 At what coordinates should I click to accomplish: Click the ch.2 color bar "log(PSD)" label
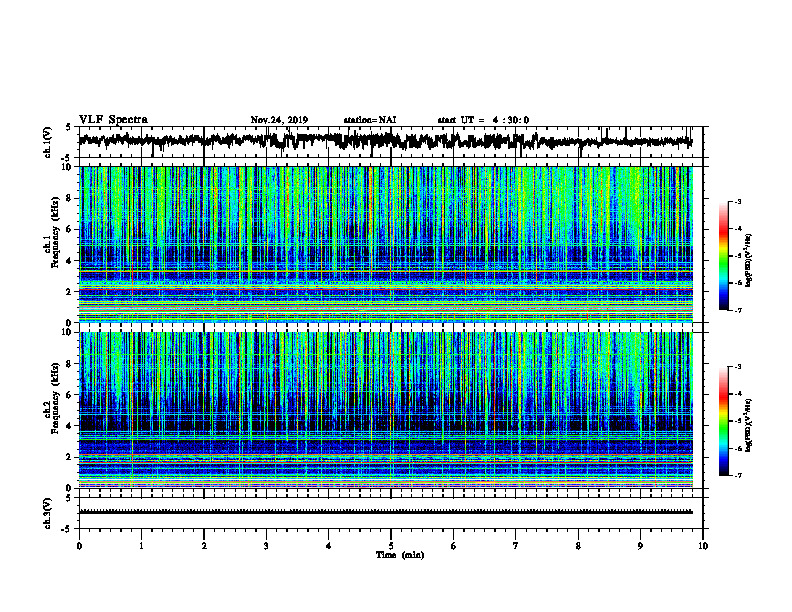click(x=749, y=425)
